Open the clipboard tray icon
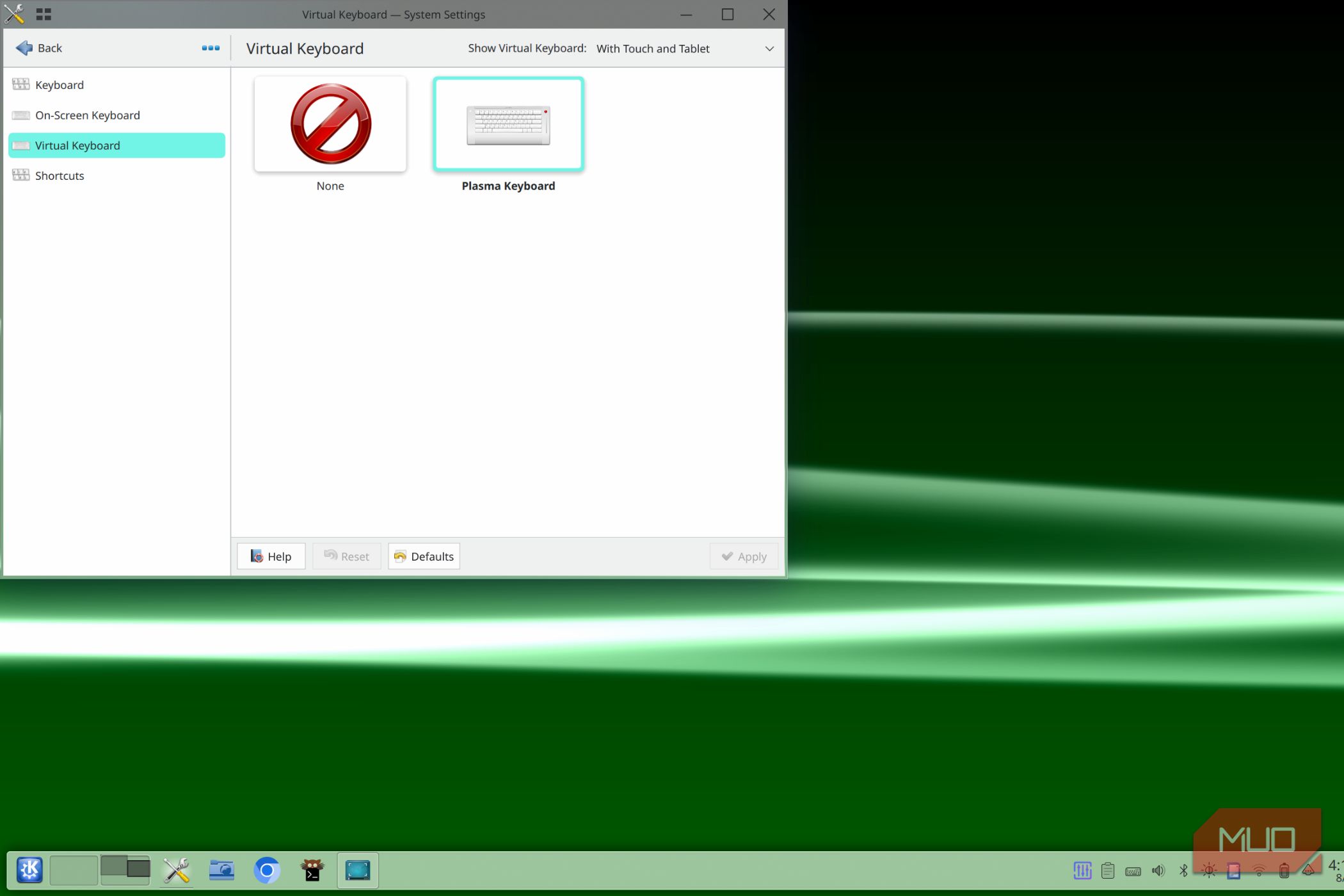Screen dimensions: 1344x896 click(x=1108, y=870)
